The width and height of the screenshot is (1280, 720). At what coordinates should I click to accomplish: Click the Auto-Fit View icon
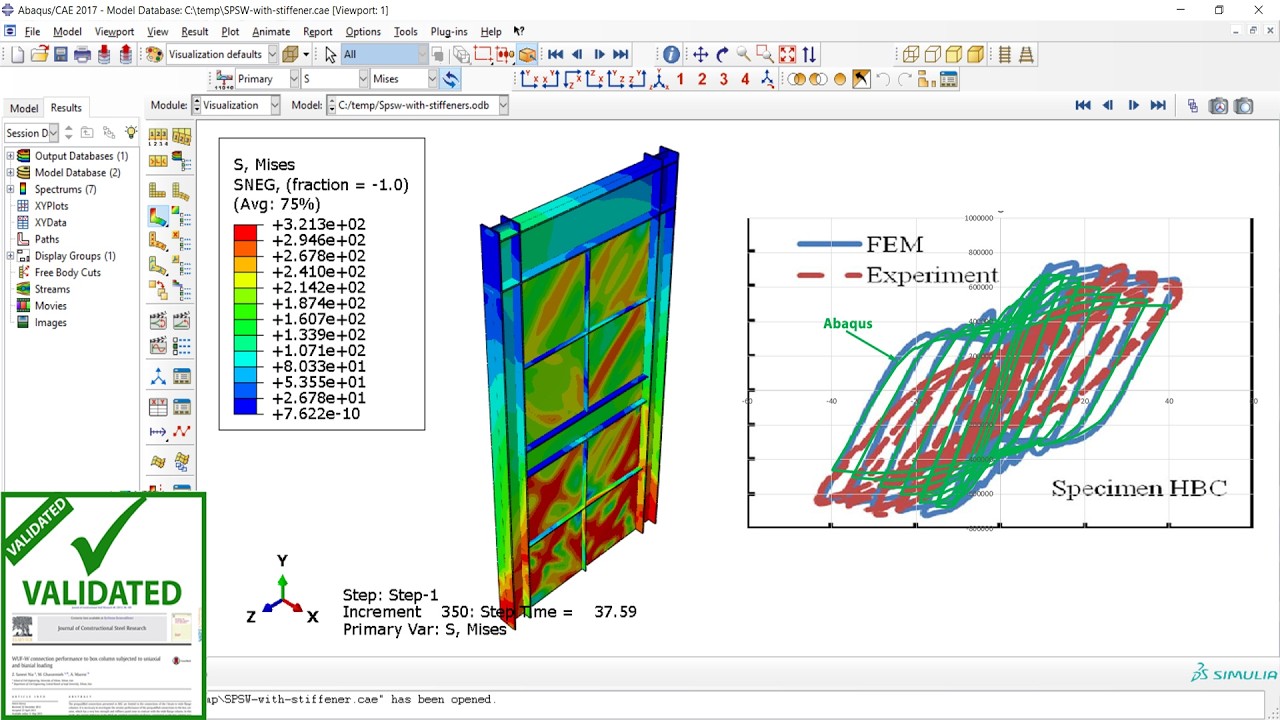pyautogui.click(x=787, y=55)
